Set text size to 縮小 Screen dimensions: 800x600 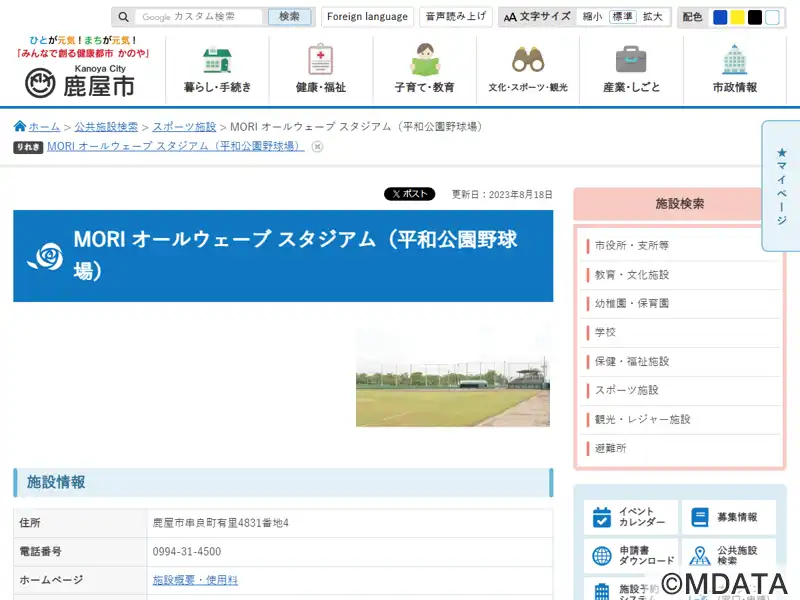(592, 17)
